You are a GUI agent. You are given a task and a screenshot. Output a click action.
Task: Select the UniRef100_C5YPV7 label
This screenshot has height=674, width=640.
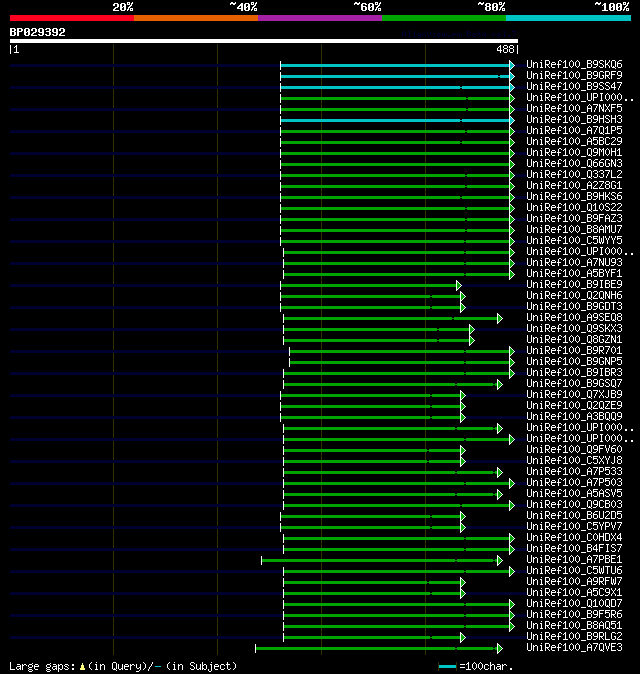click(x=574, y=527)
